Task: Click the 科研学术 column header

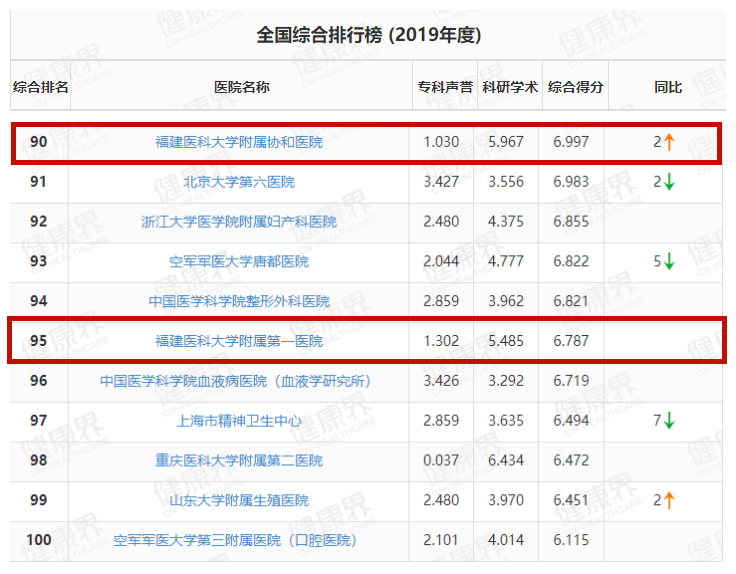Action: (510, 87)
